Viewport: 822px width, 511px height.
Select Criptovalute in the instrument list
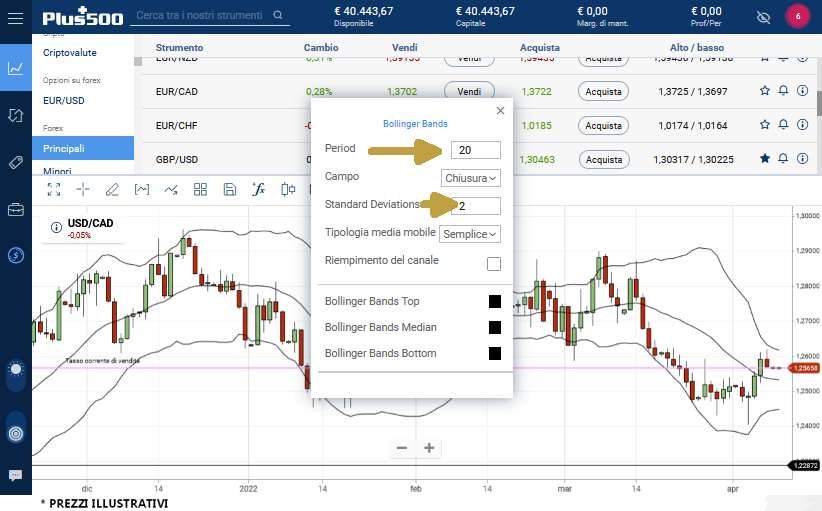(x=70, y=52)
